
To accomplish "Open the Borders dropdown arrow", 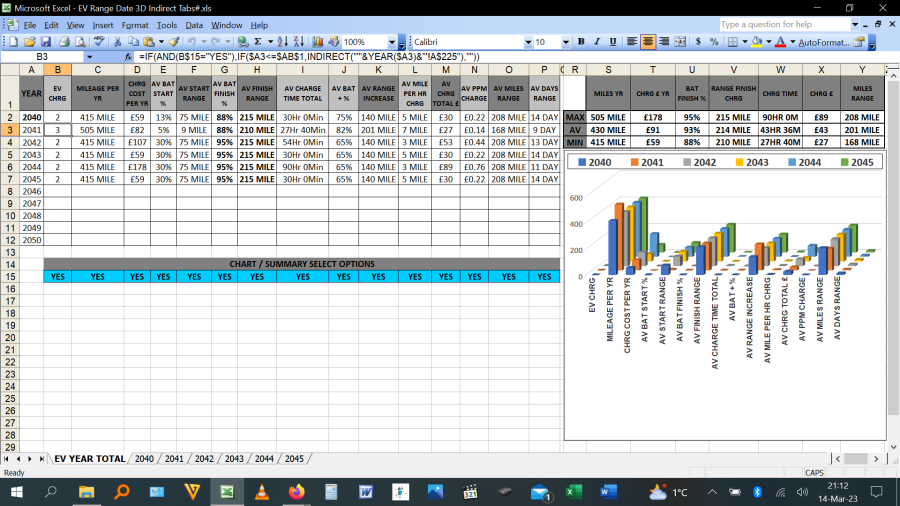I will (744, 42).
